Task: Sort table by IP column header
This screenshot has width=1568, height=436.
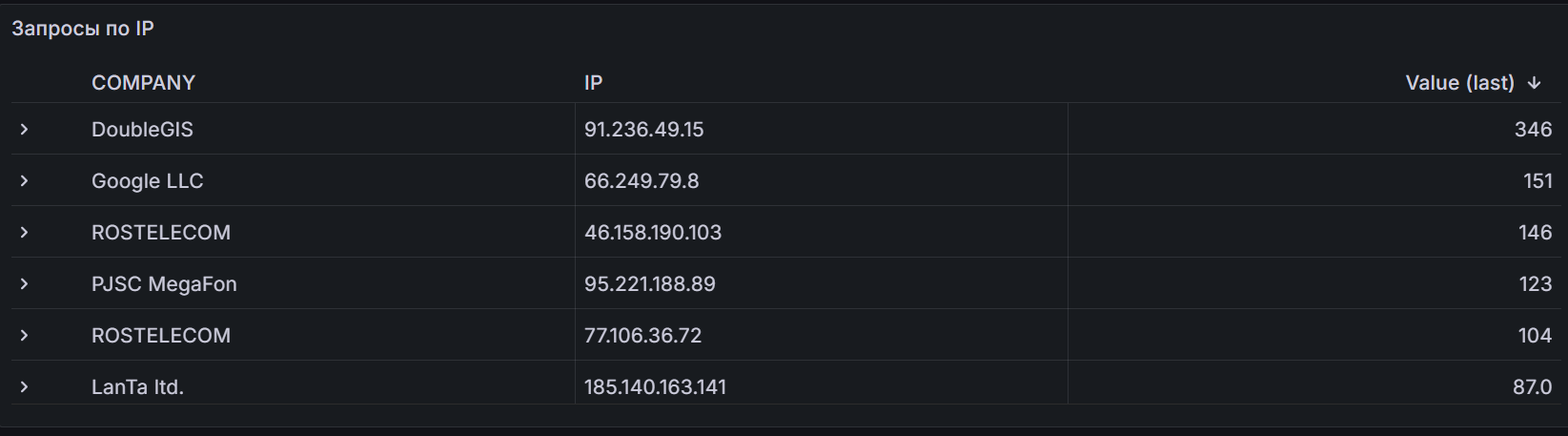Action: click(x=593, y=83)
